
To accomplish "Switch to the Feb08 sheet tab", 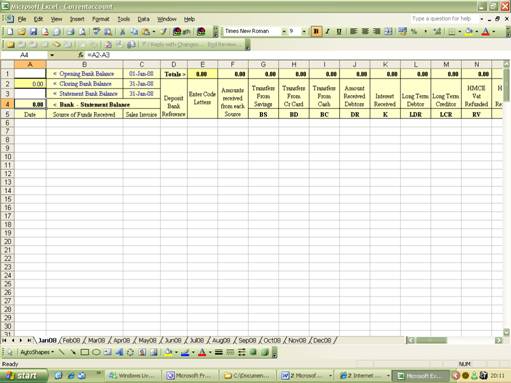I will (72, 340).
